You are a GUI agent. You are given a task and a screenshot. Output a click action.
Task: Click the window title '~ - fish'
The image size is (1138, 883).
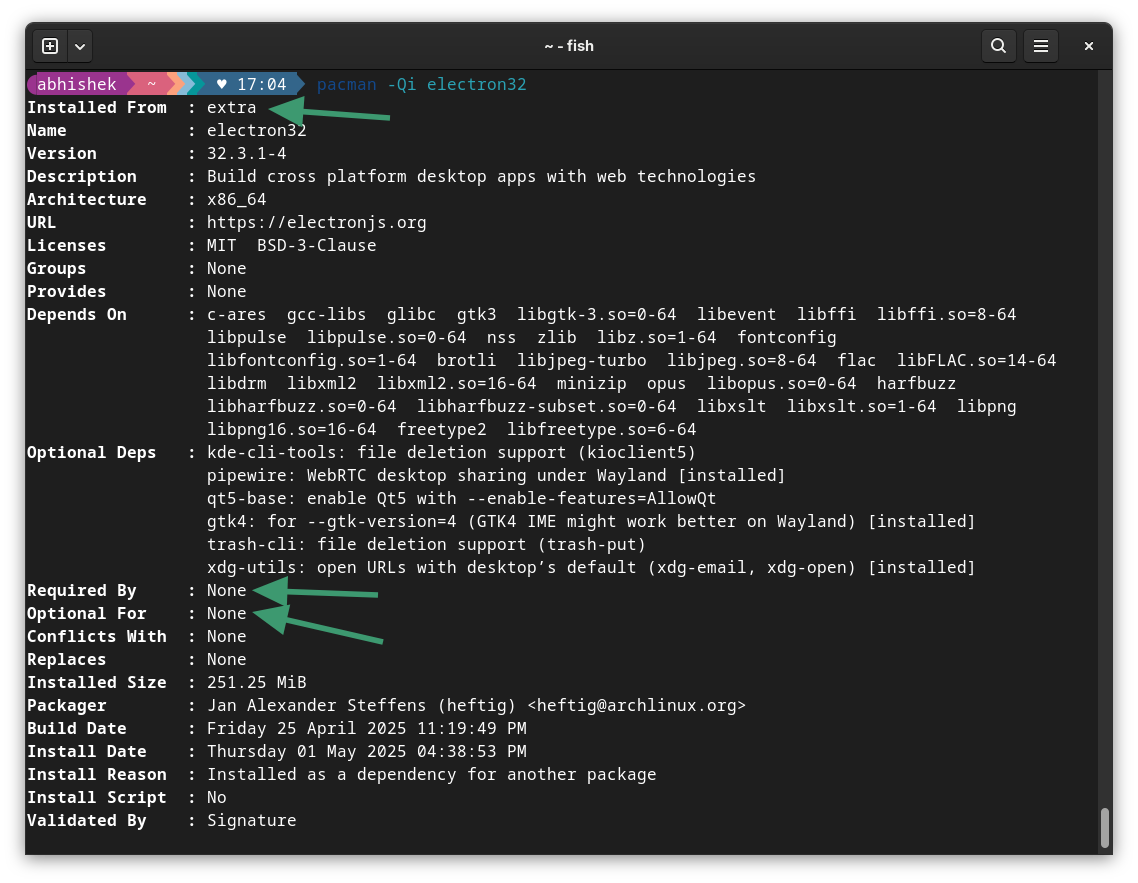pyautogui.click(x=569, y=46)
